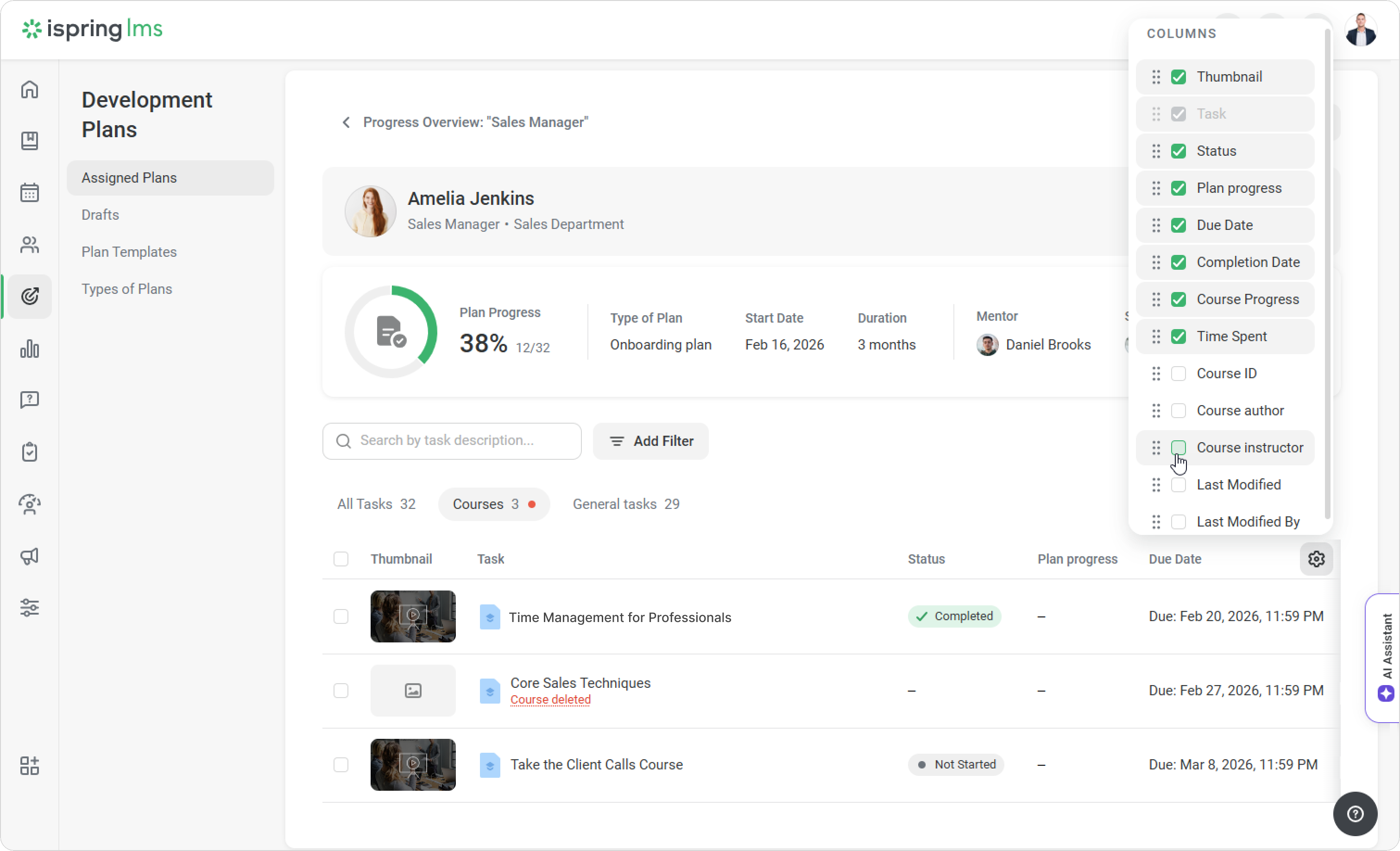The width and height of the screenshot is (1400, 851).
Task: Open the calendar icon in sidebar
Action: pos(30,193)
